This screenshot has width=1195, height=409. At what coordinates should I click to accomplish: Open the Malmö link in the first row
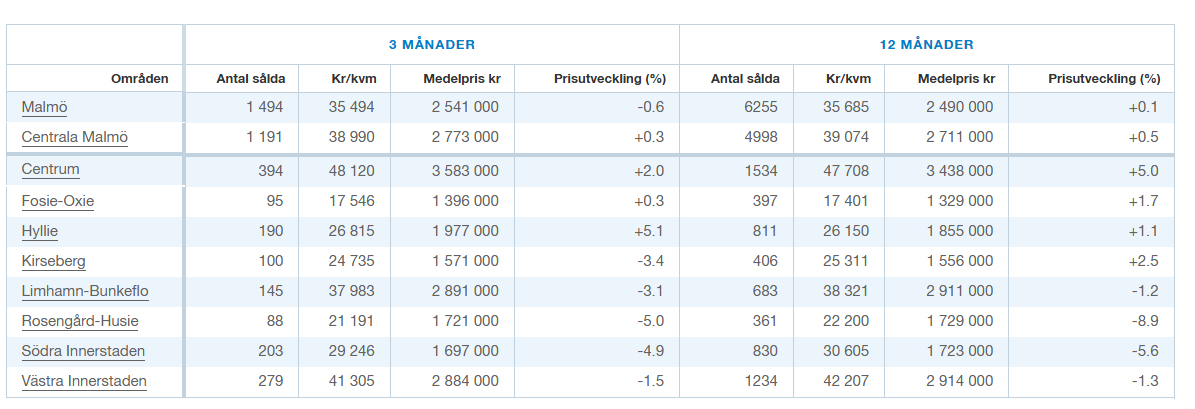44,107
